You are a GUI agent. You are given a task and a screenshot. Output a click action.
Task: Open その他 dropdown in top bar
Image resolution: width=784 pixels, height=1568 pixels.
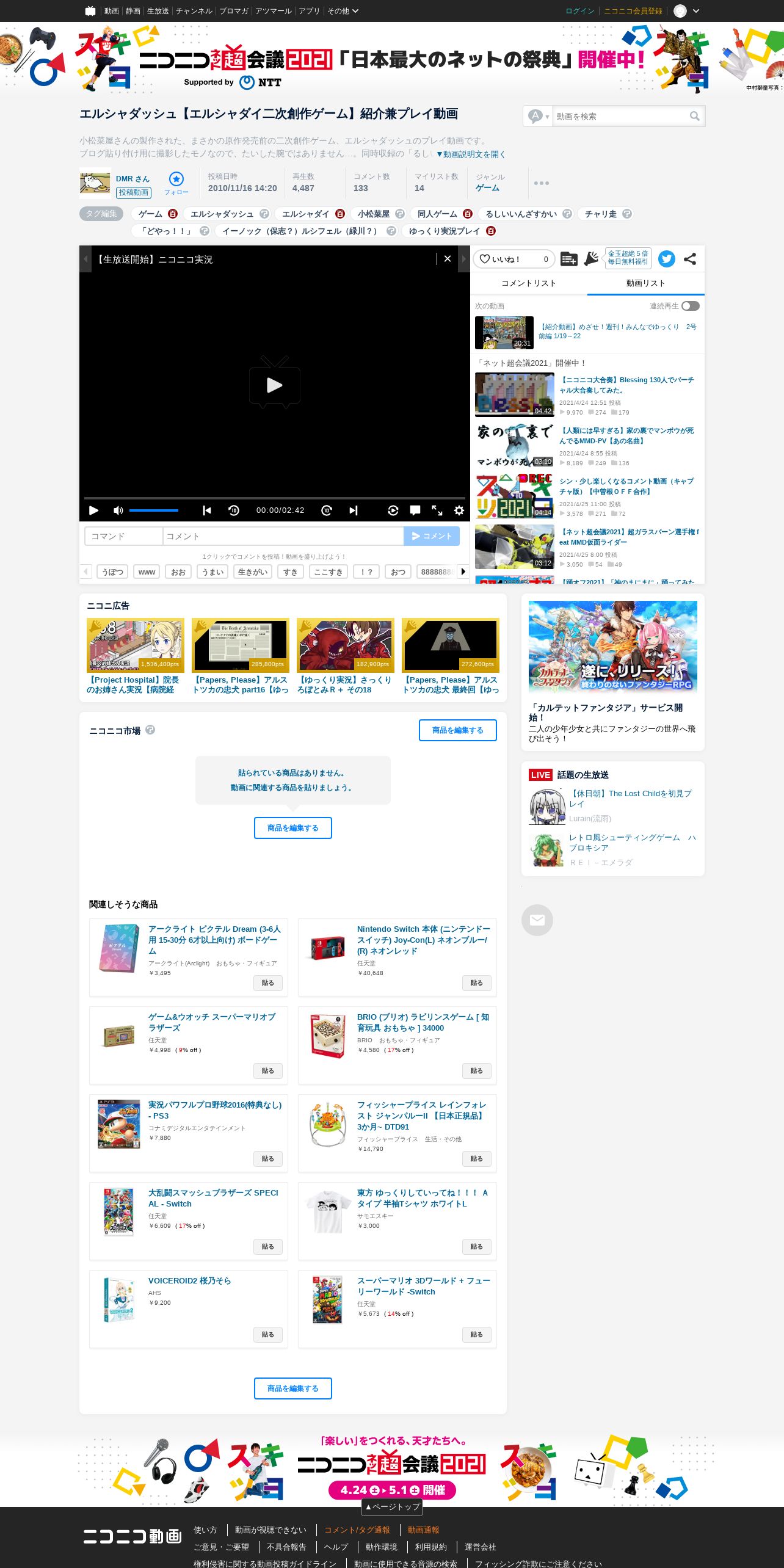[343, 11]
